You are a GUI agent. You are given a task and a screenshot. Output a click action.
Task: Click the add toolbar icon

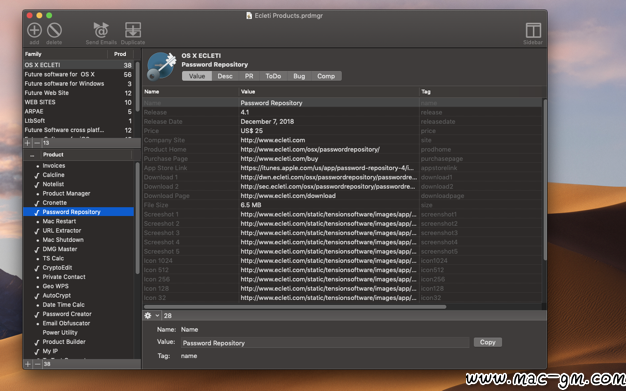click(34, 30)
